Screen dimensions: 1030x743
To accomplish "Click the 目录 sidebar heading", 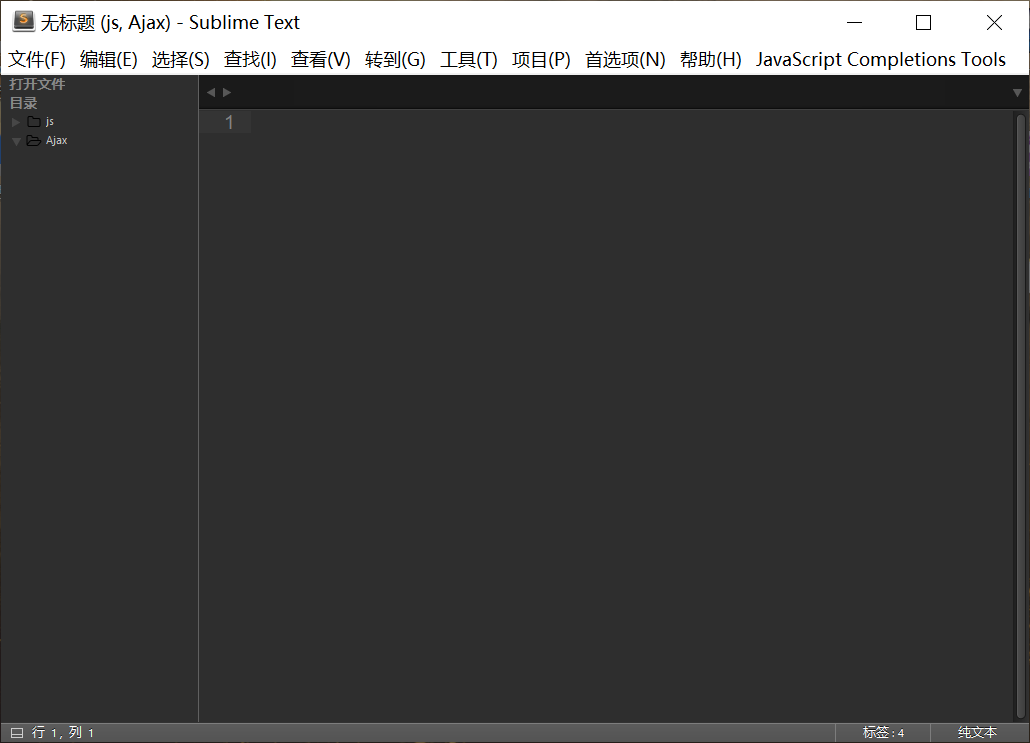I will 24,103.
